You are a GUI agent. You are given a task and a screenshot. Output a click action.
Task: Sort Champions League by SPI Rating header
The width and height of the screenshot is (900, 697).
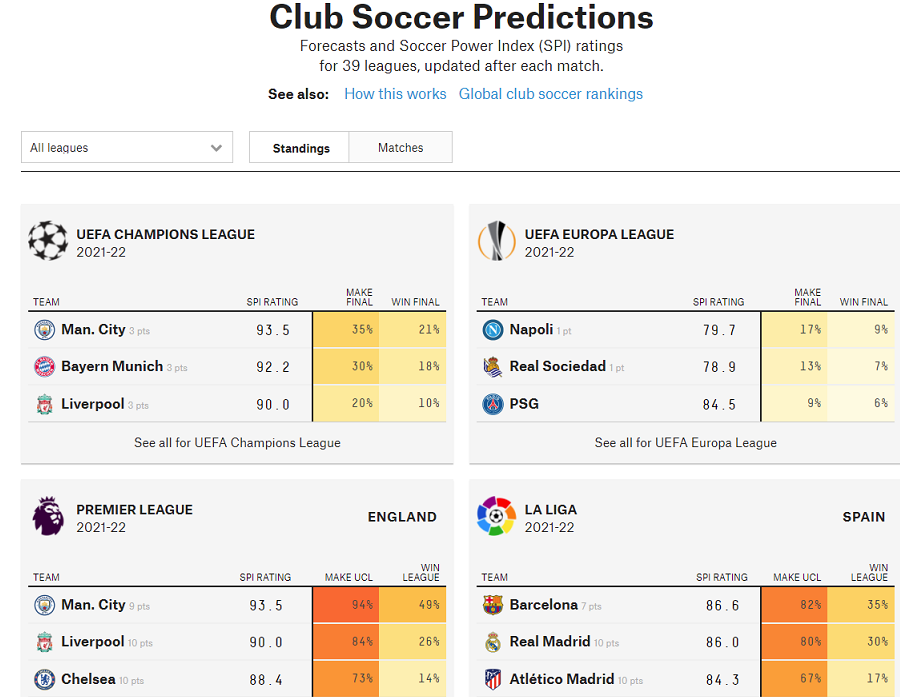pos(270,302)
